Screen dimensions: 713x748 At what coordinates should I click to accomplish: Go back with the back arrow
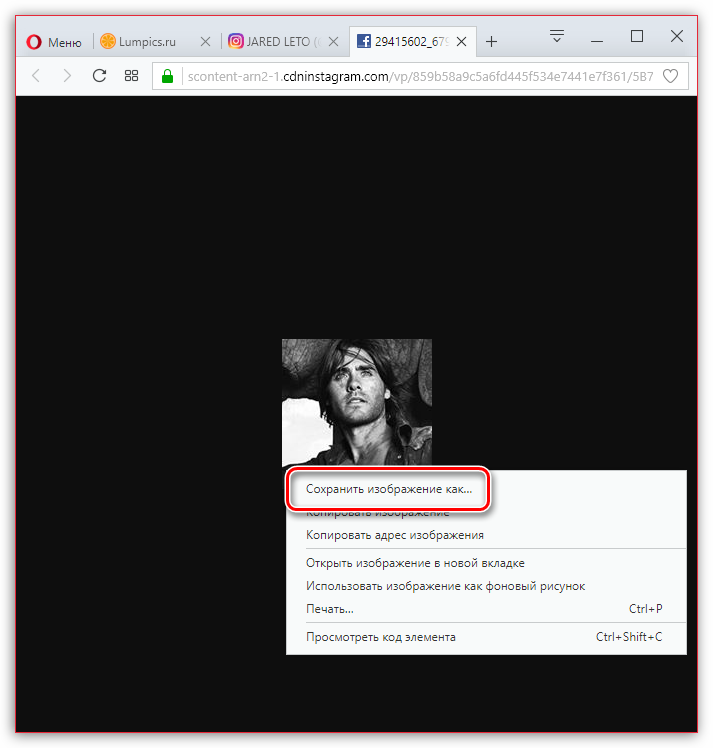coord(36,75)
